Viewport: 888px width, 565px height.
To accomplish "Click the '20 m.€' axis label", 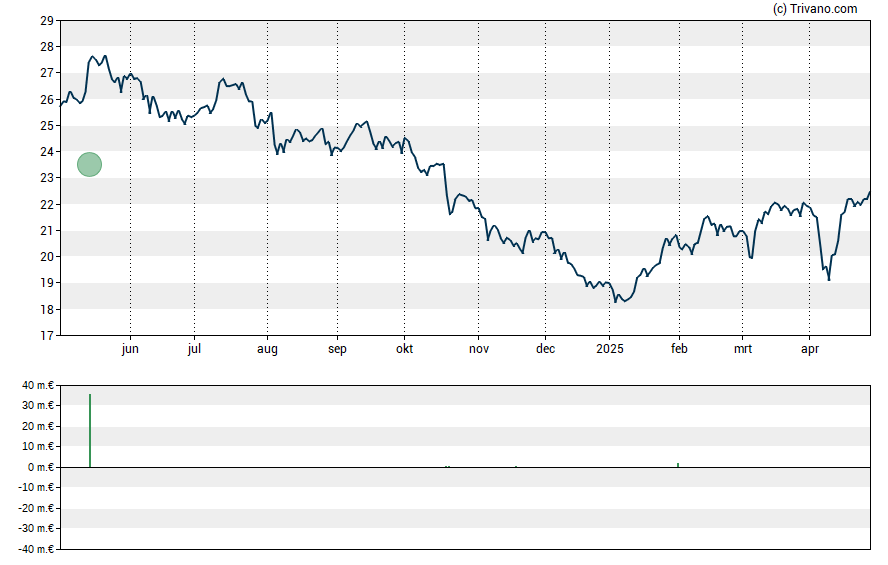I will point(38,426).
